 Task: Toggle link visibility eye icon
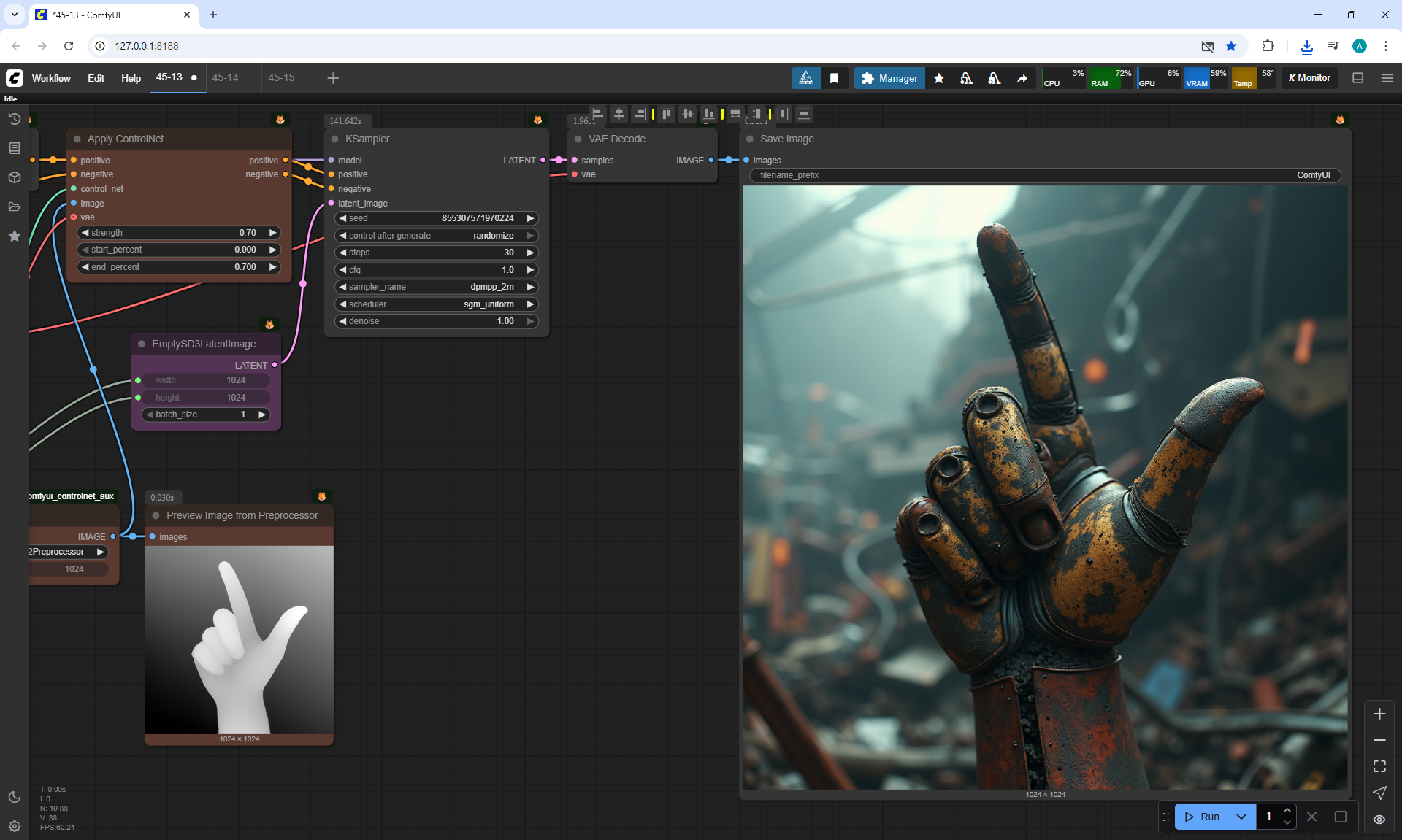(1379, 819)
